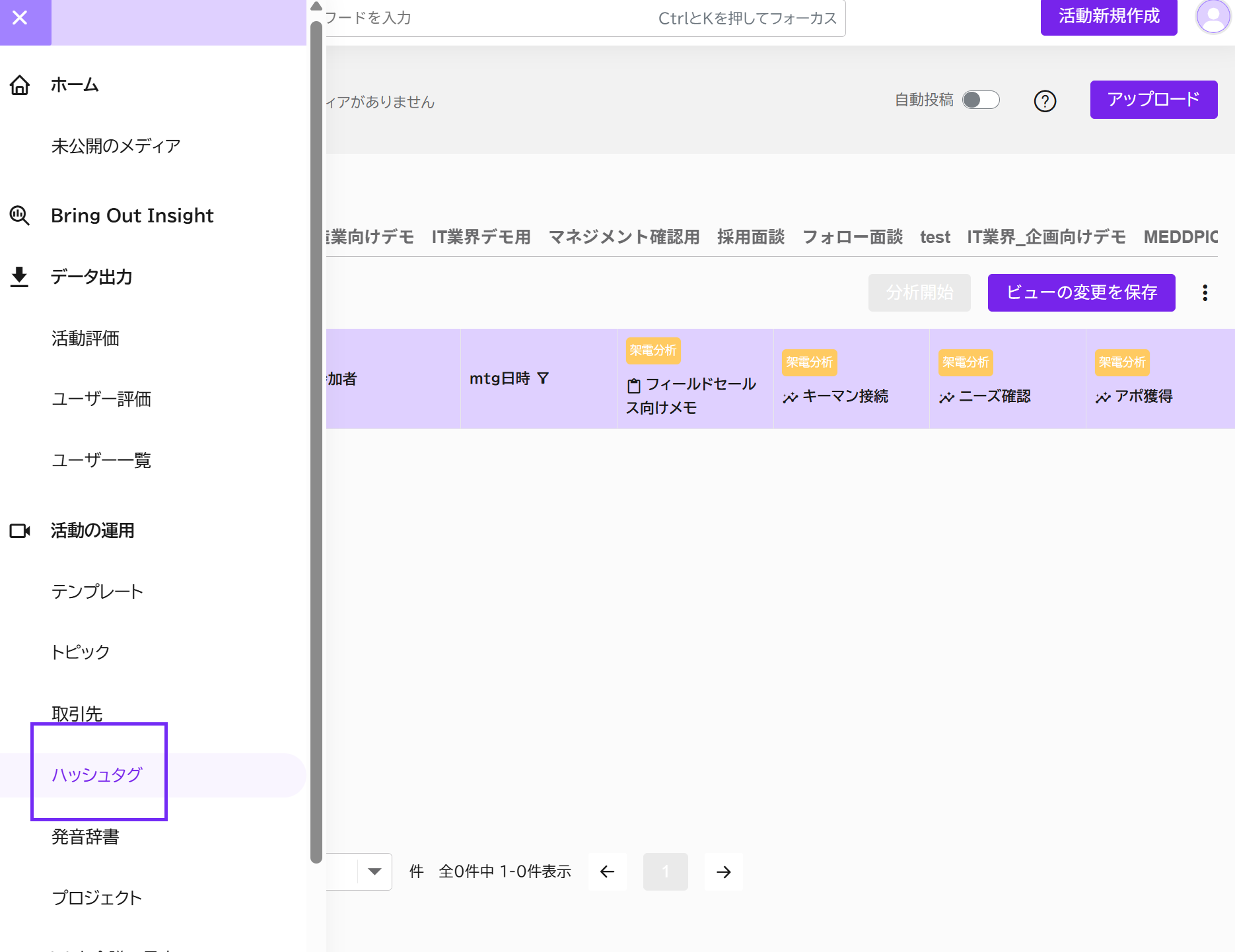
Task: Click the video camera icon for 活動の運用
Action: (20, 531)
